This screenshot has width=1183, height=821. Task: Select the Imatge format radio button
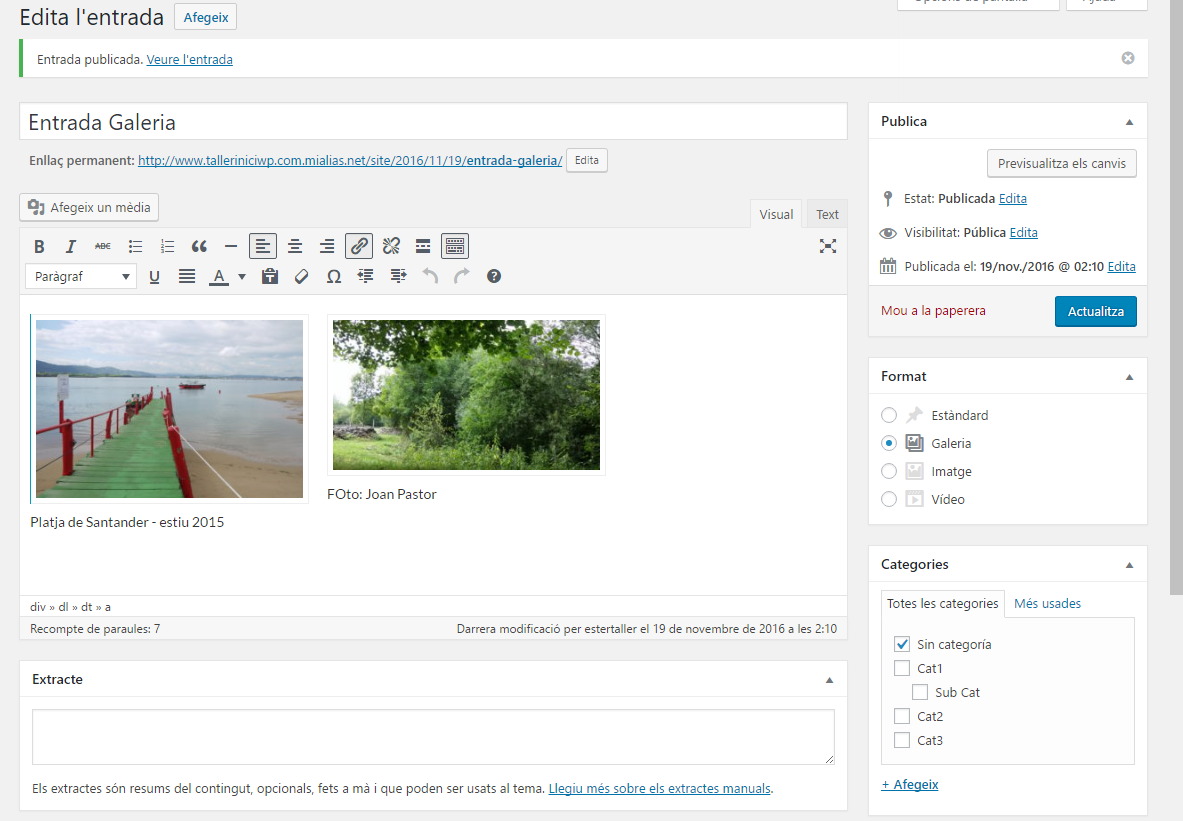point(889,471)
